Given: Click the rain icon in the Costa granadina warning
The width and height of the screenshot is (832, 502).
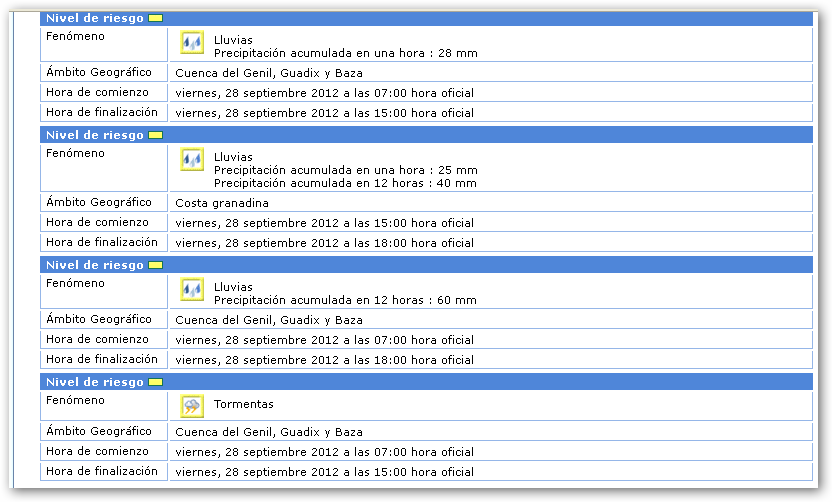Looking at the screenshot, I should 191,159.
